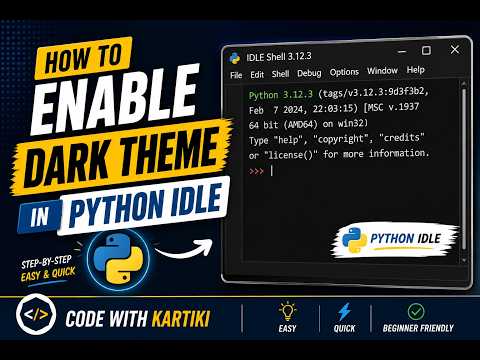Click the Quick lightning bolt icon

(344, 312)
